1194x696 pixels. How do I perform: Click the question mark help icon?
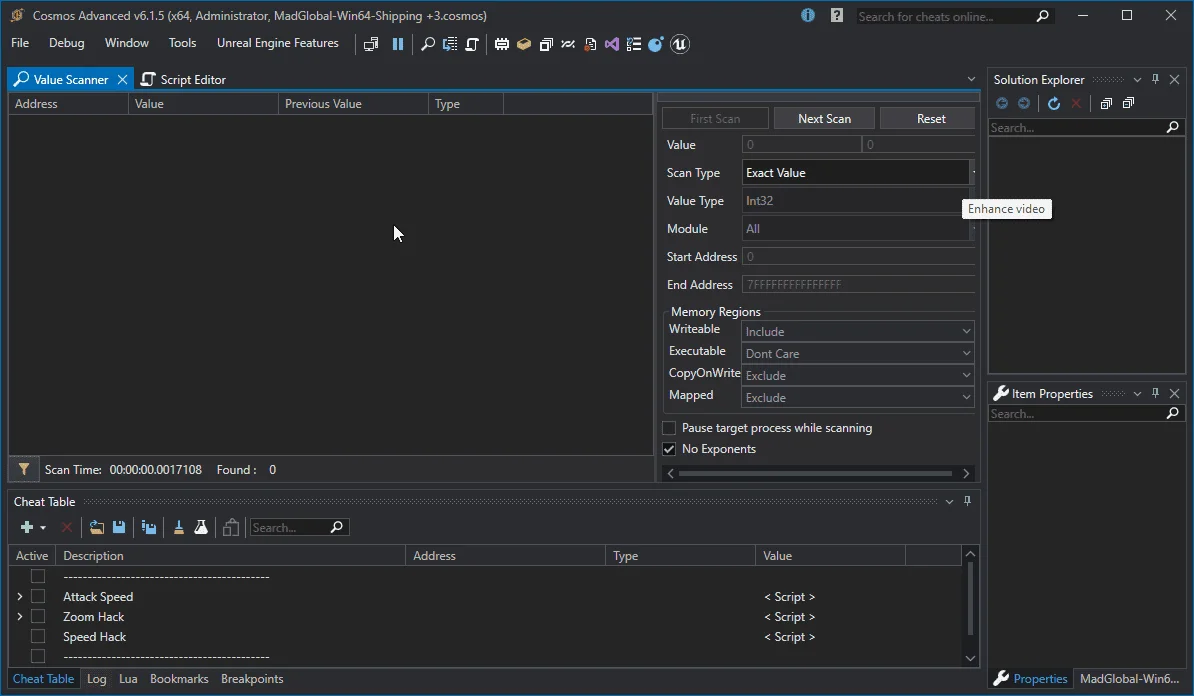pyautogui.click(x=837, y=15)
